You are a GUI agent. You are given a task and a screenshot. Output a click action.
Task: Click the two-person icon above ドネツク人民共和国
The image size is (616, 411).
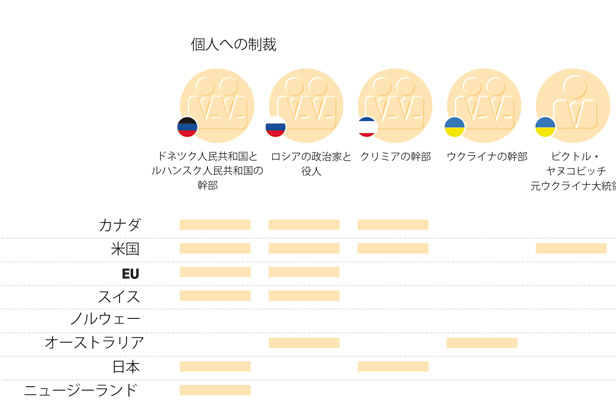click(217, 106)
